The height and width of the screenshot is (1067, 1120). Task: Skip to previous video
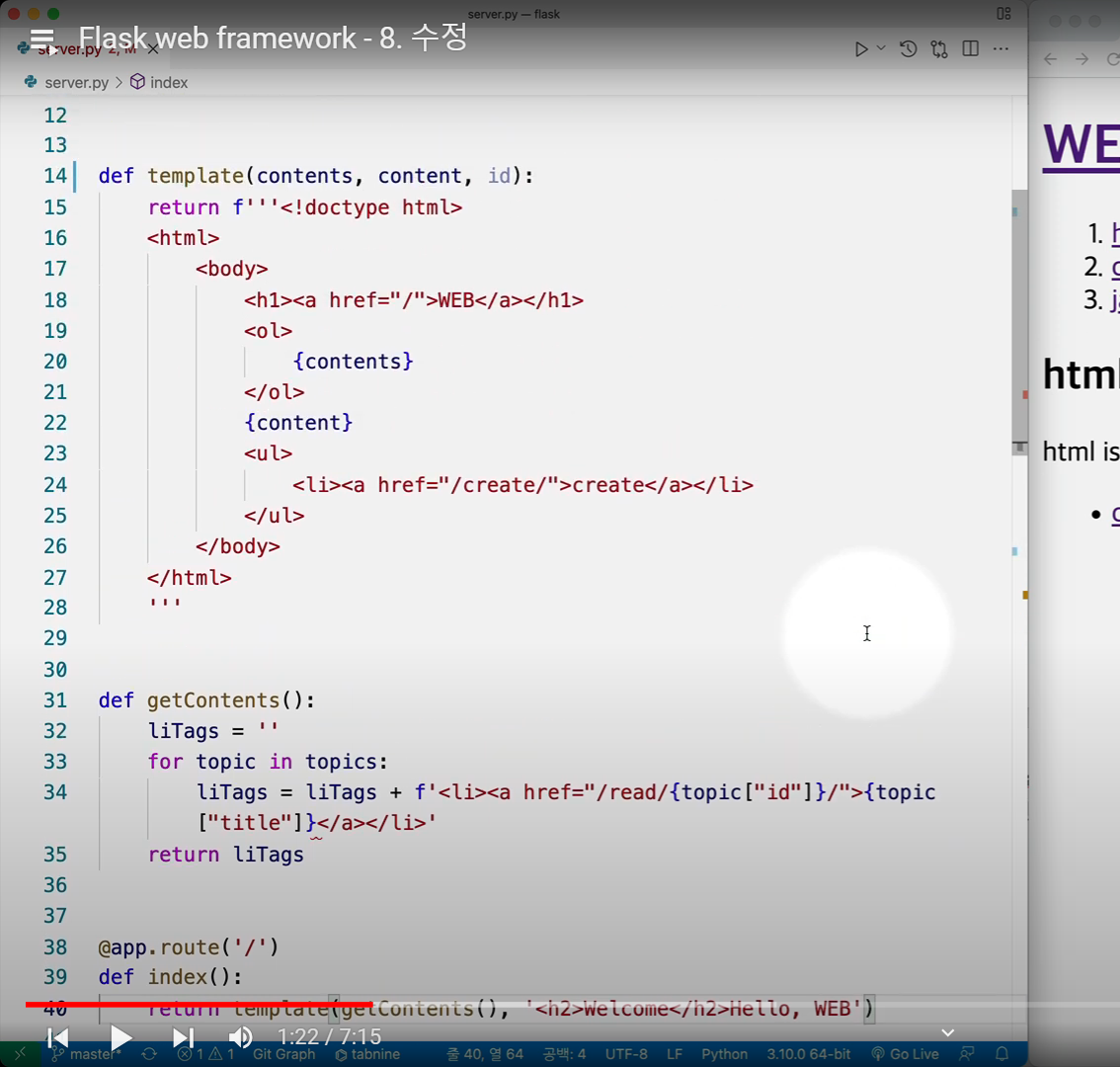pyautogui.click(x=57, y=1037)
